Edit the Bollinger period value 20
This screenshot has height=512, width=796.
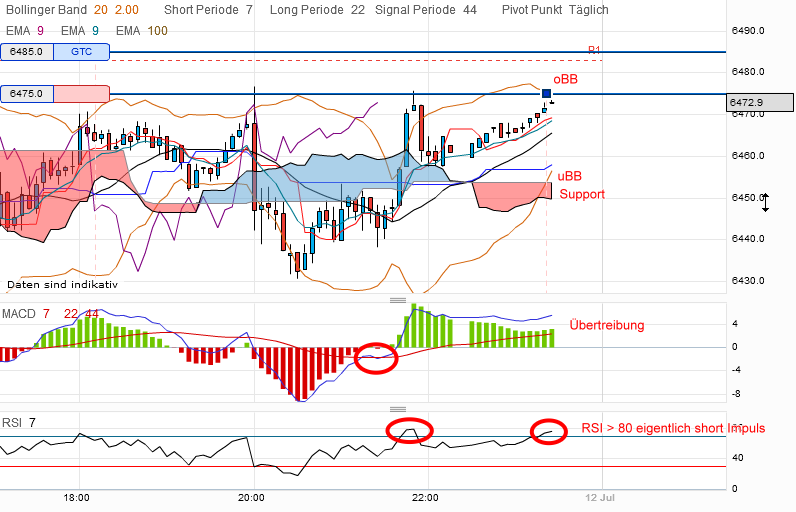[x=101, y=10]
